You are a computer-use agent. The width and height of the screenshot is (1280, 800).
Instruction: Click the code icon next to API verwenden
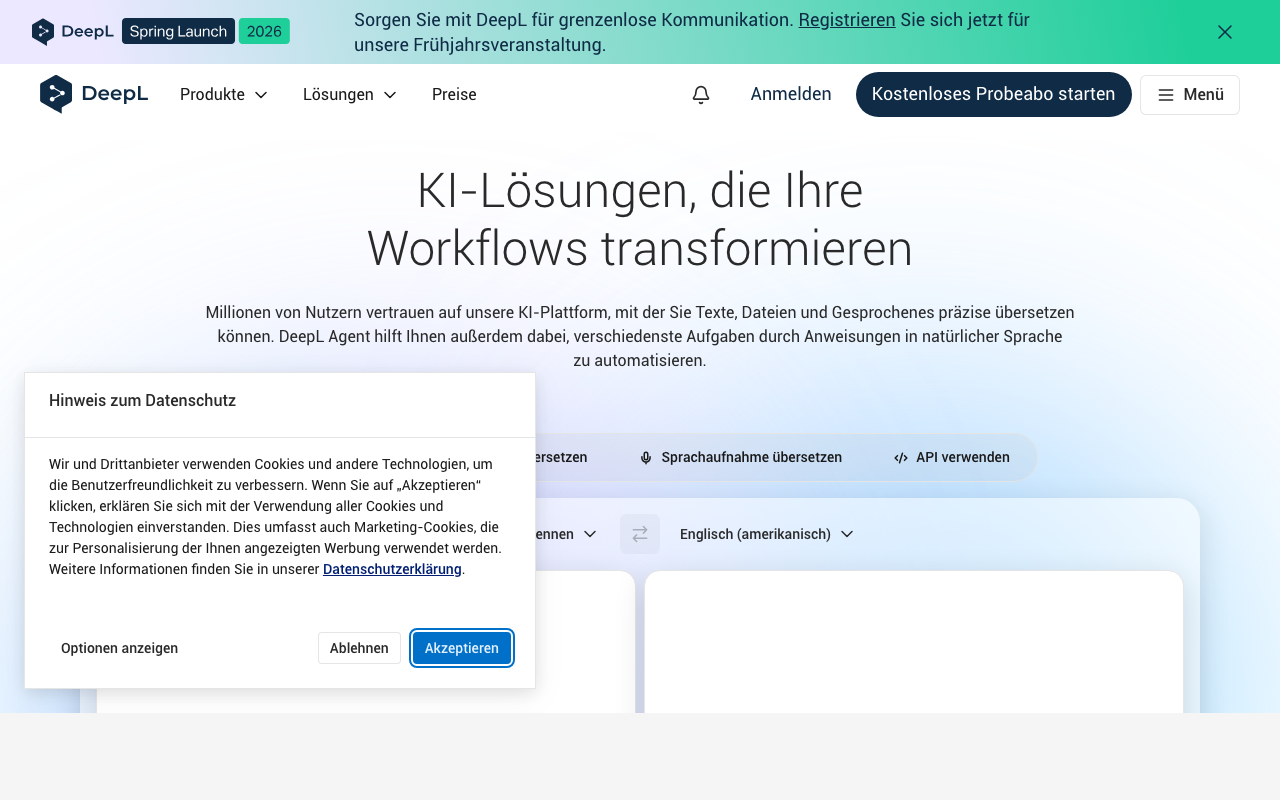898,457
